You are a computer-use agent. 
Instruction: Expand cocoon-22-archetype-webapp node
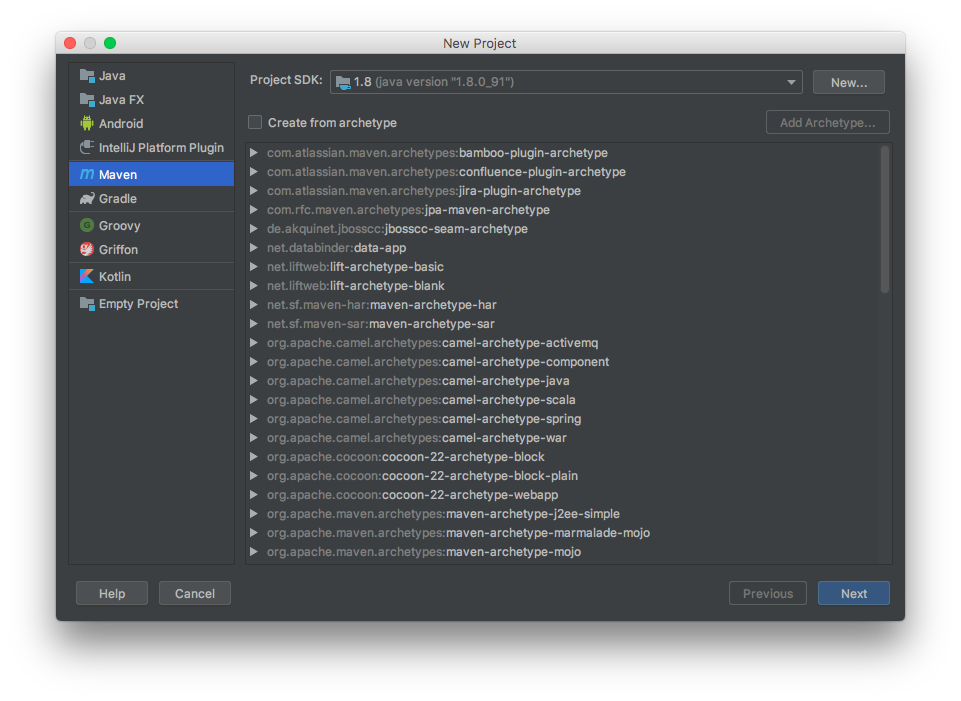pyautogui.click(x=254, y=494)
